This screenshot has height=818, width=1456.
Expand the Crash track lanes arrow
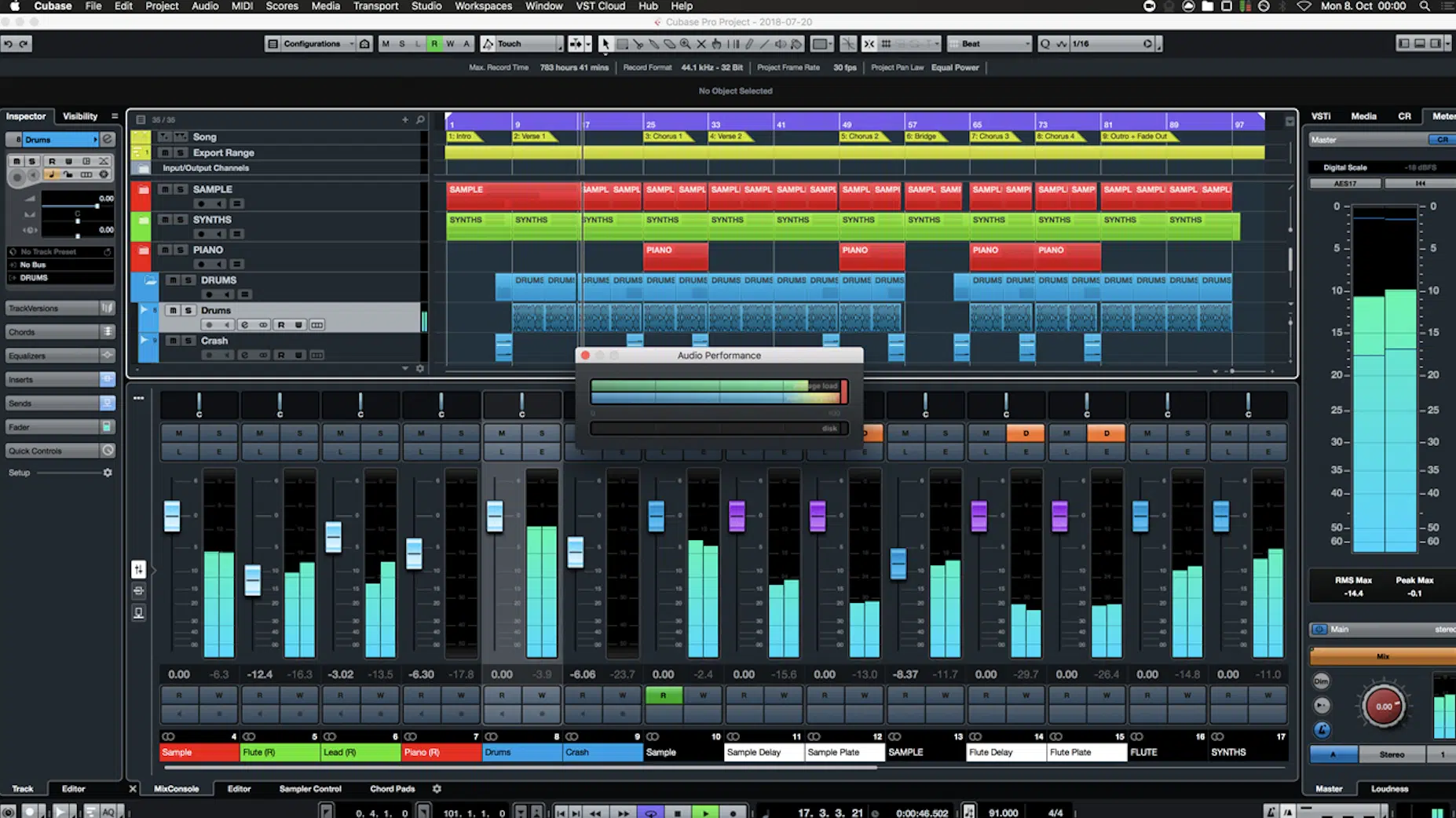144,340
